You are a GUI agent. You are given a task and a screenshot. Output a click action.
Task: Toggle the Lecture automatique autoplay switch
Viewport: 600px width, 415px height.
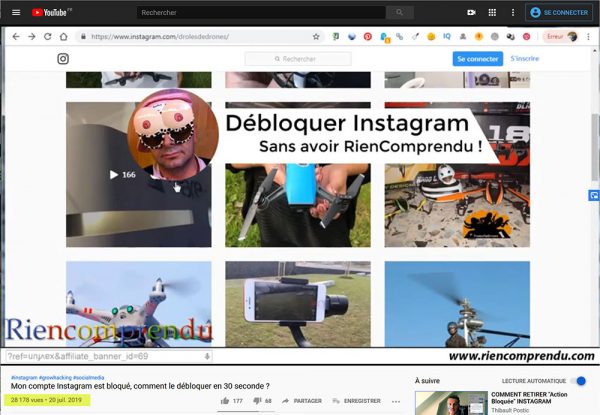pos(579,381)
